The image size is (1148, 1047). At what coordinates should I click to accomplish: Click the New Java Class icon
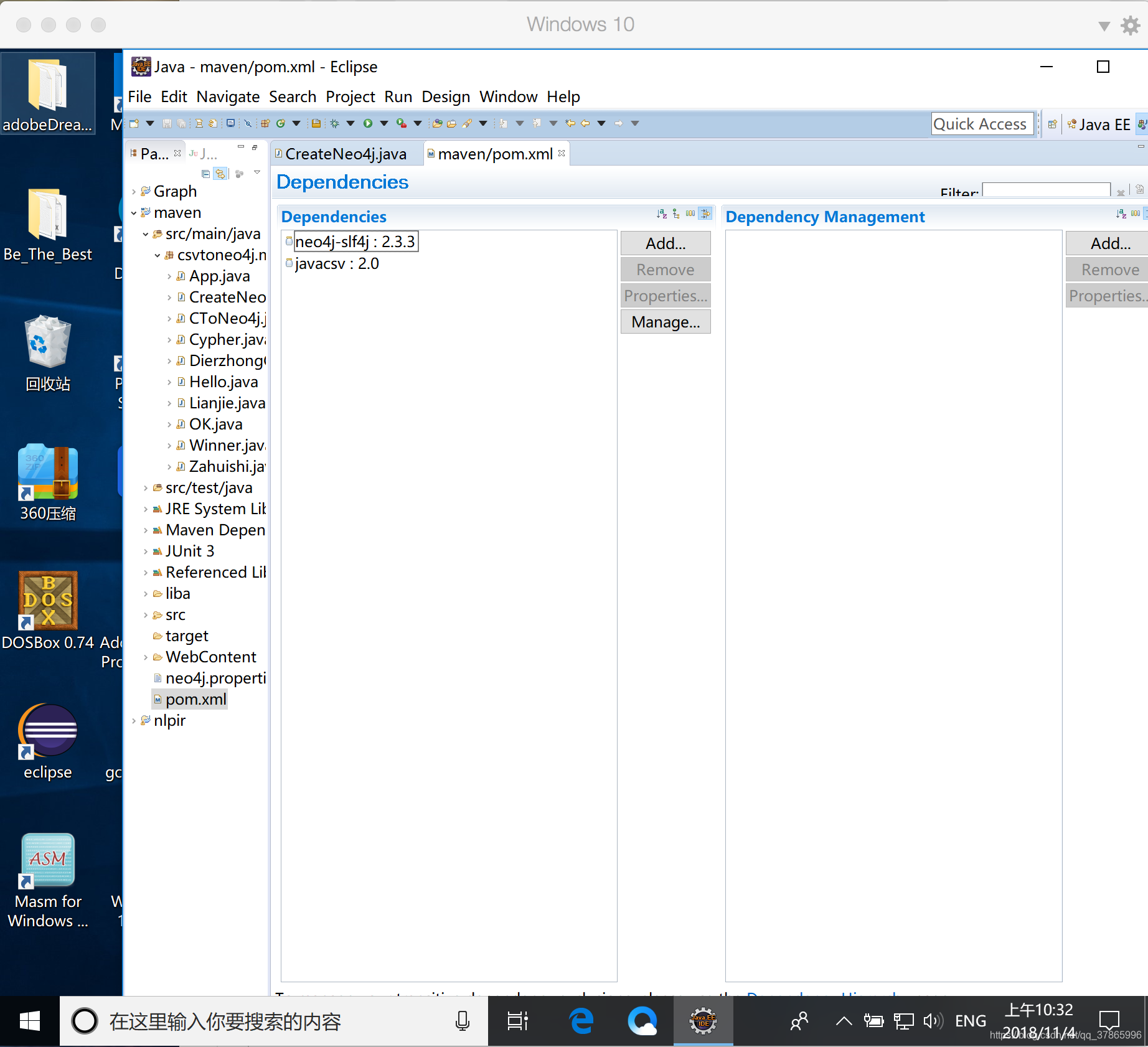click(281, 123)
